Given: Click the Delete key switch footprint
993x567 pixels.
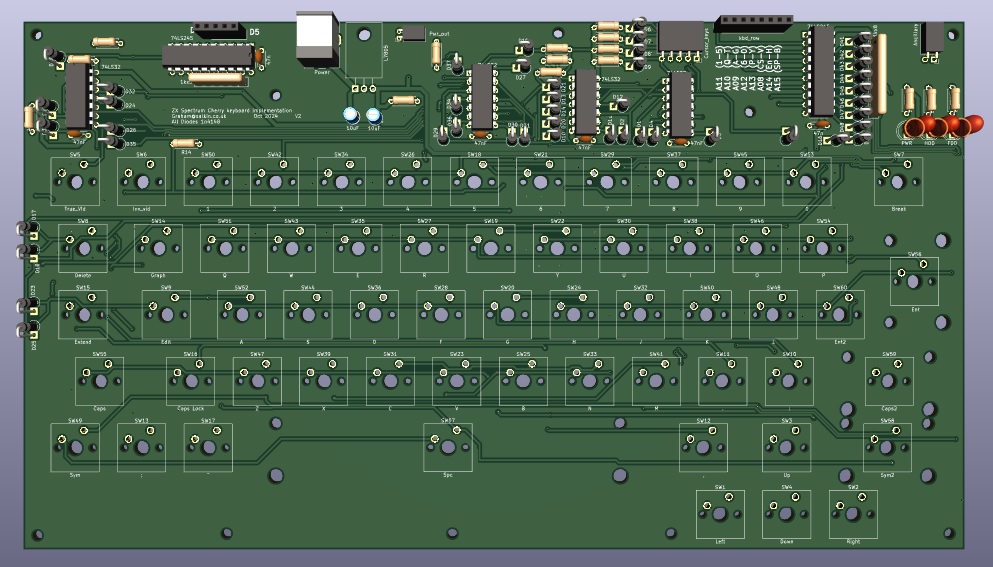Looking at the screenshot, I should [83, 248].
